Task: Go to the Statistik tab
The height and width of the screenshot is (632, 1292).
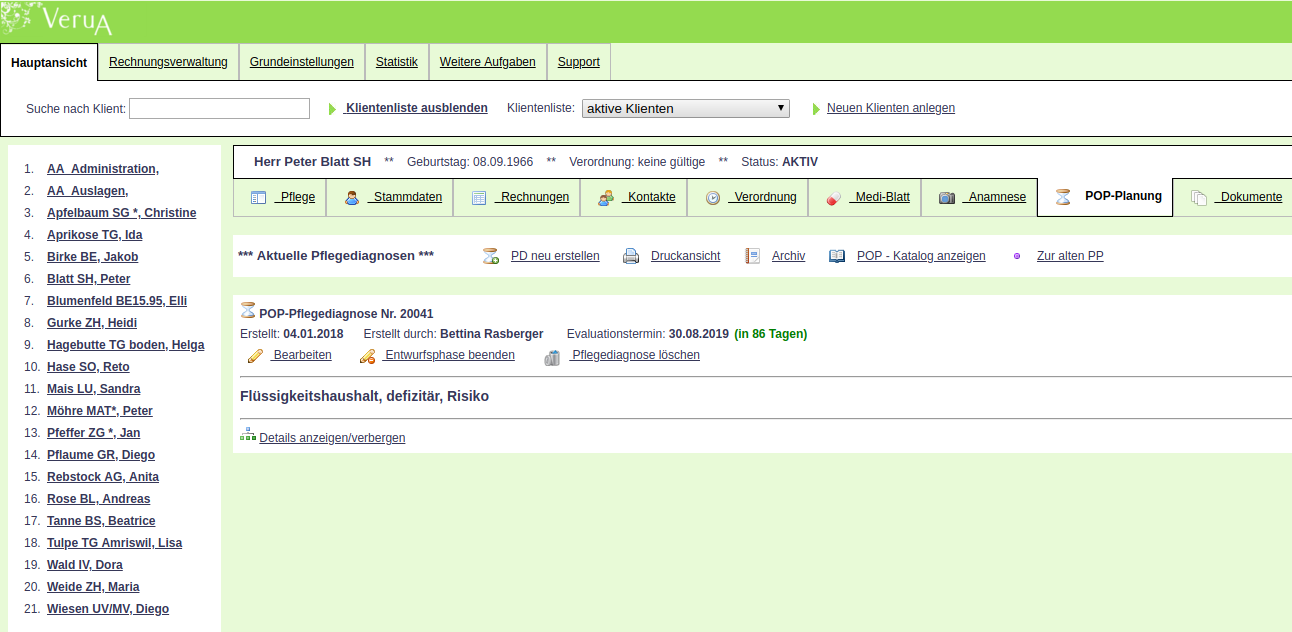Action: pyautogui.click(x=396, y=62)
